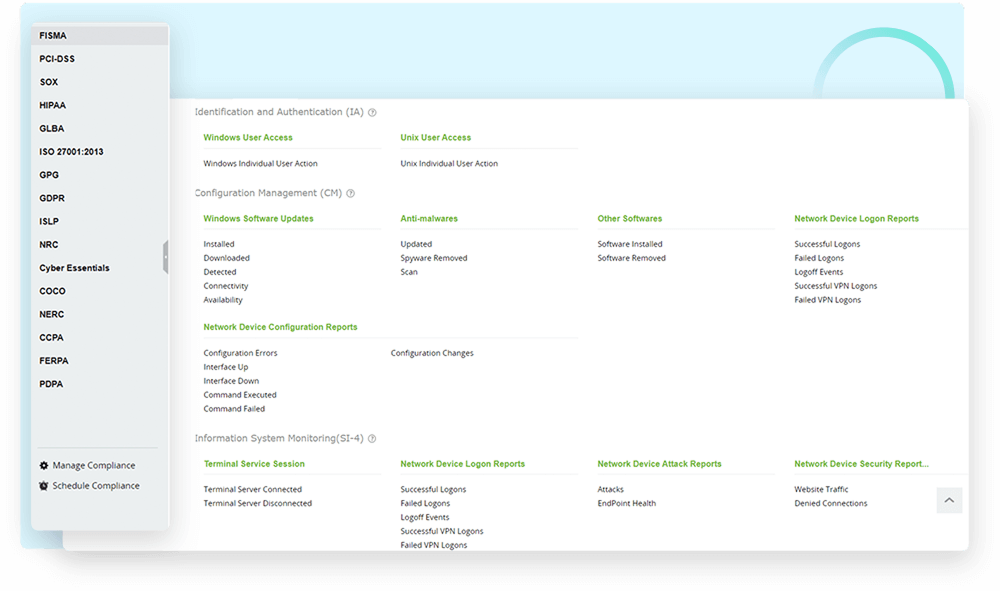The height and width of the screenshot is (591, 1000).
Task: Select PCI-DSS compliance standard
Action: 57,59
